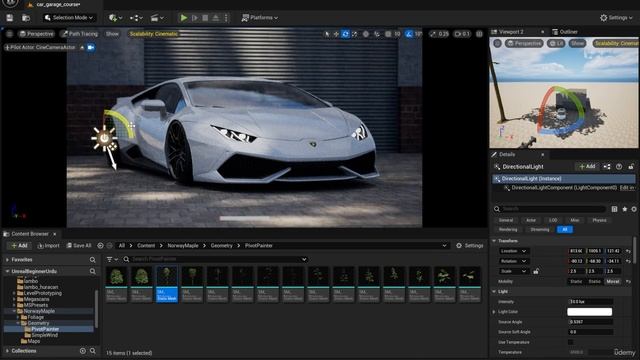Open the Platforms dropdown
The image size is (640, 360).
pyautogui.click(x=260, y=18)
